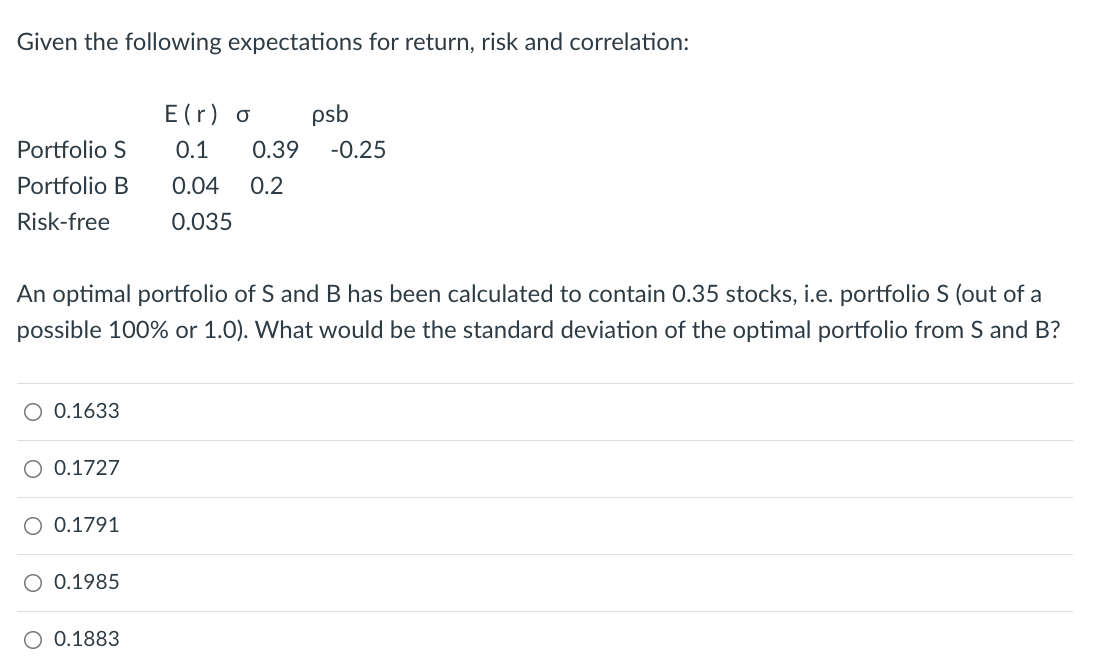The height and width of the screenshot is (670, 1100).
Task: Select the radio button for 0.1985
Action: tap(31, 581)
